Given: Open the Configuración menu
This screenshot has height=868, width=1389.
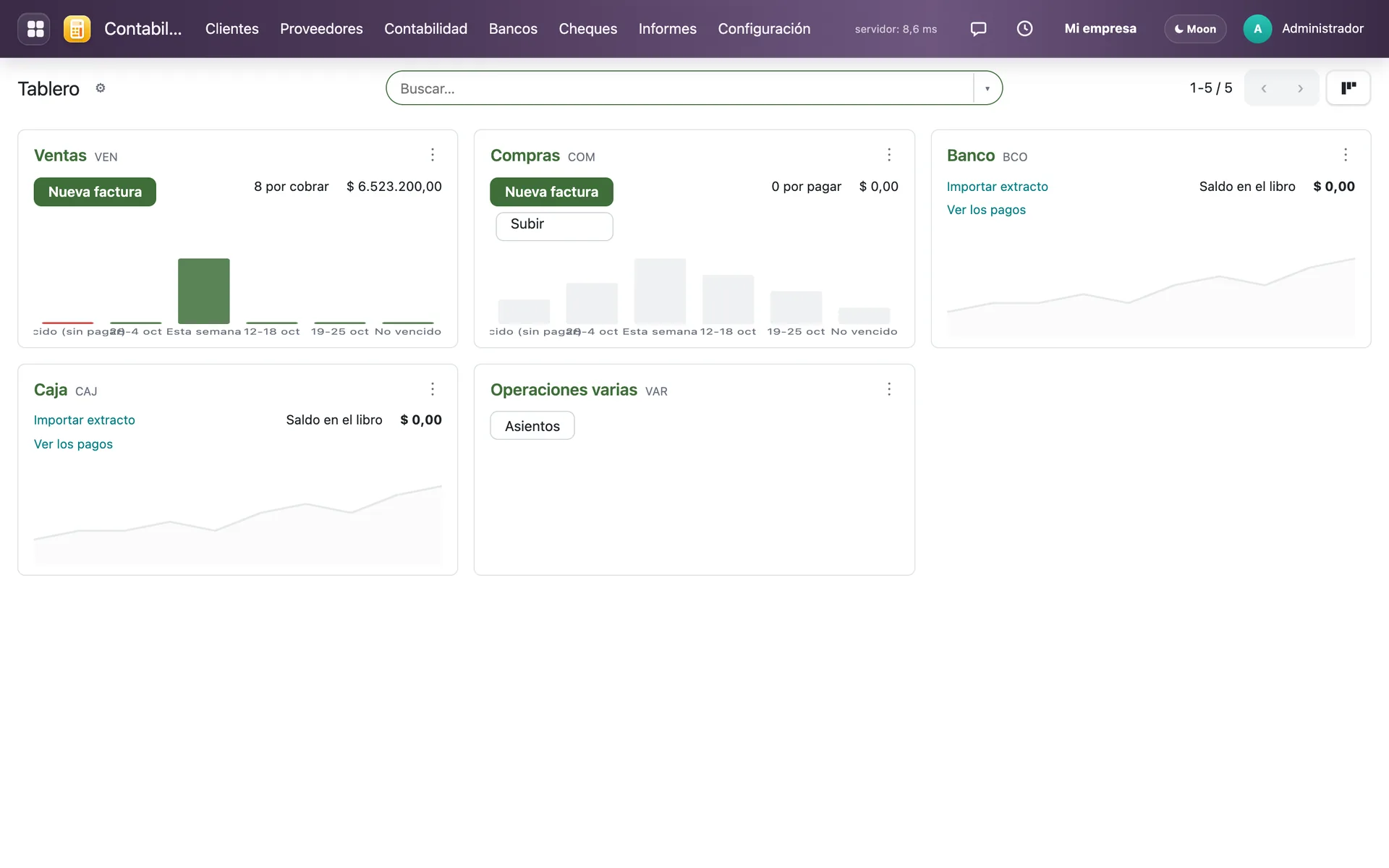Looking at the screenshot, I should (764, 29).
